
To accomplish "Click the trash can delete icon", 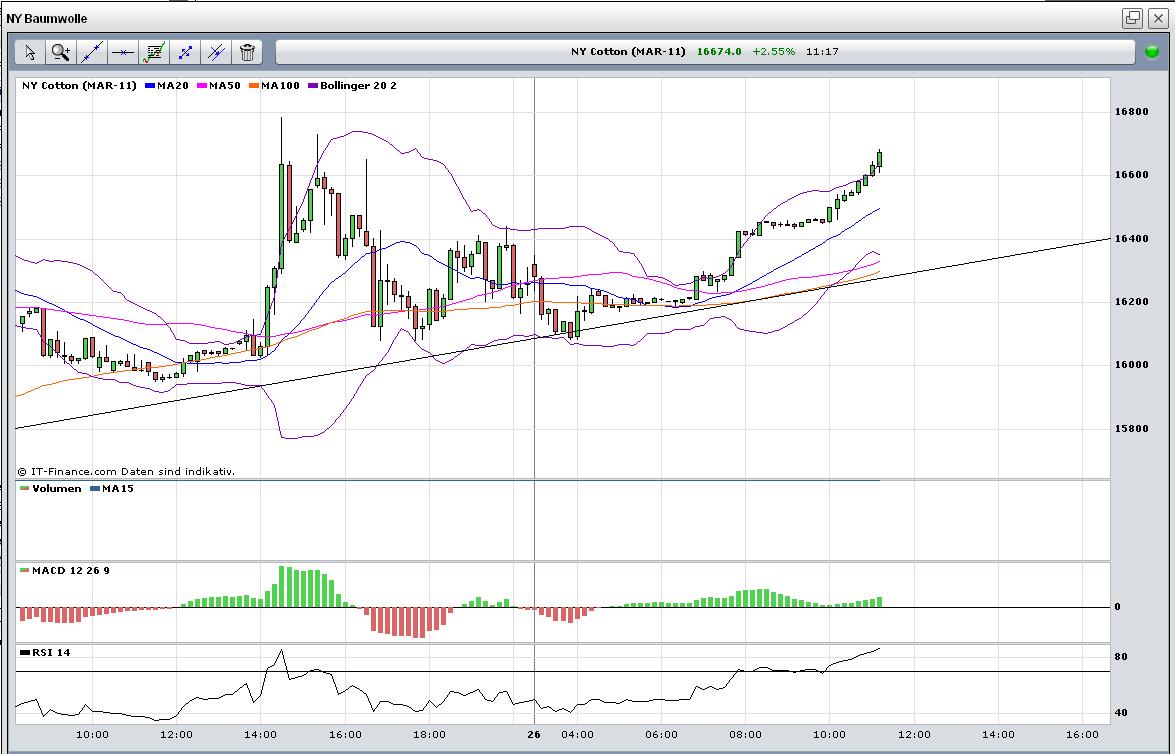I will pos(247,52).
